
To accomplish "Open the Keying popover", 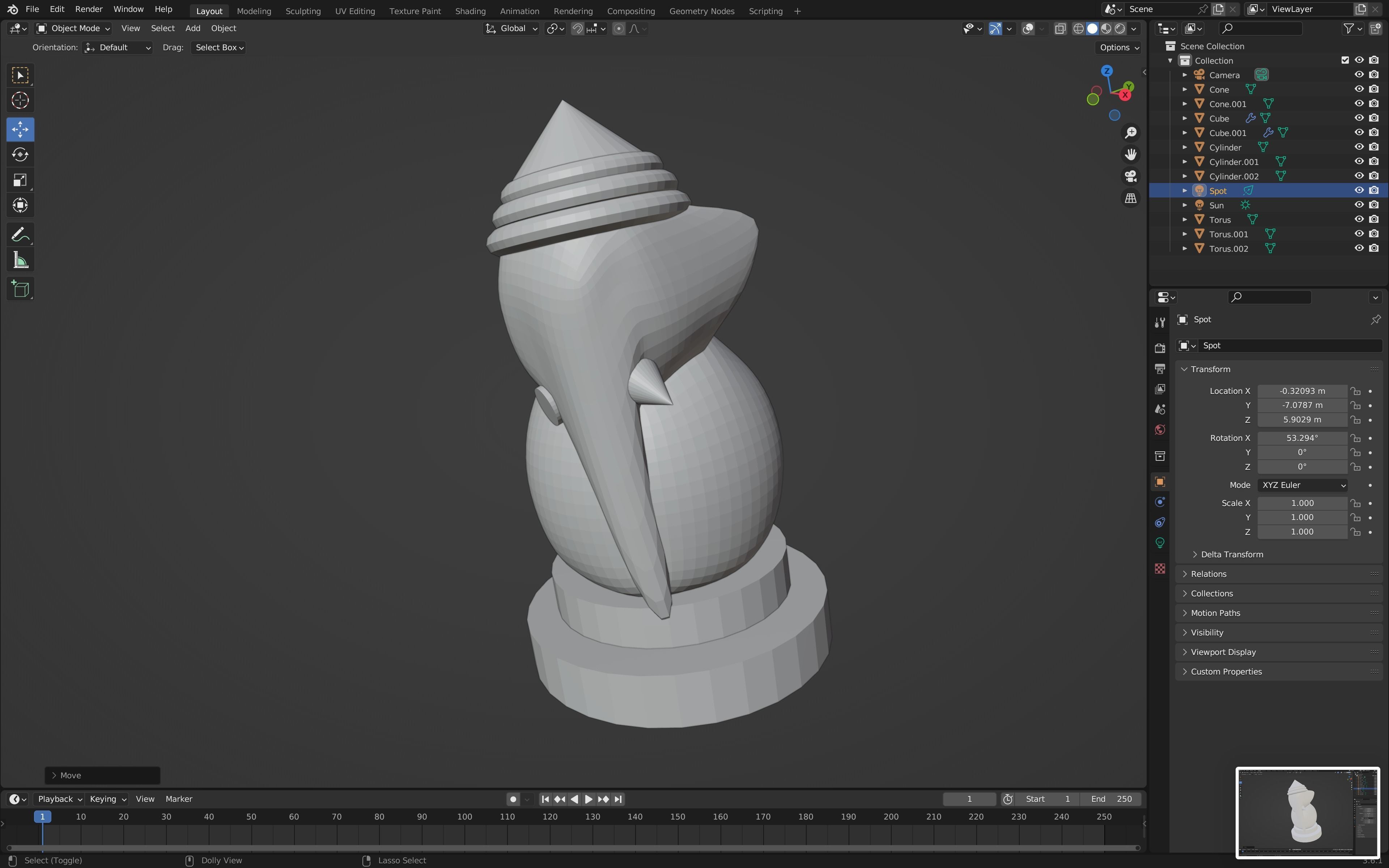I will [x=107, y=799].
